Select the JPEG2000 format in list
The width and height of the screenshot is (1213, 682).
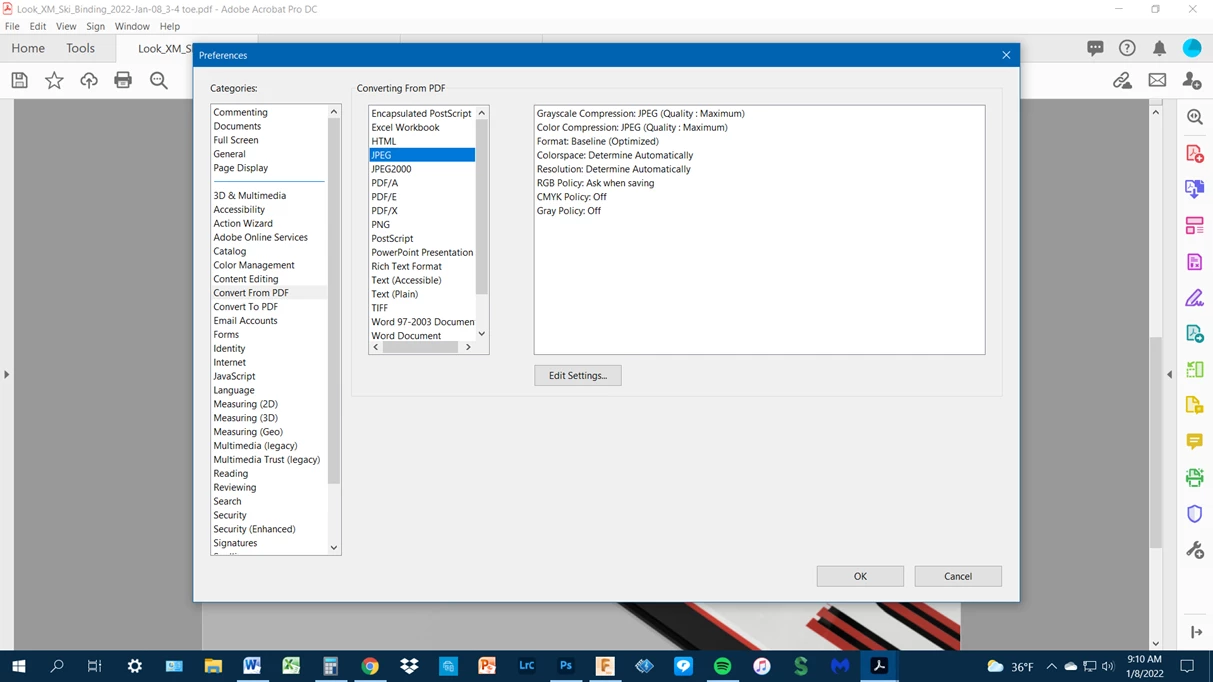click(x=391, y=169)
